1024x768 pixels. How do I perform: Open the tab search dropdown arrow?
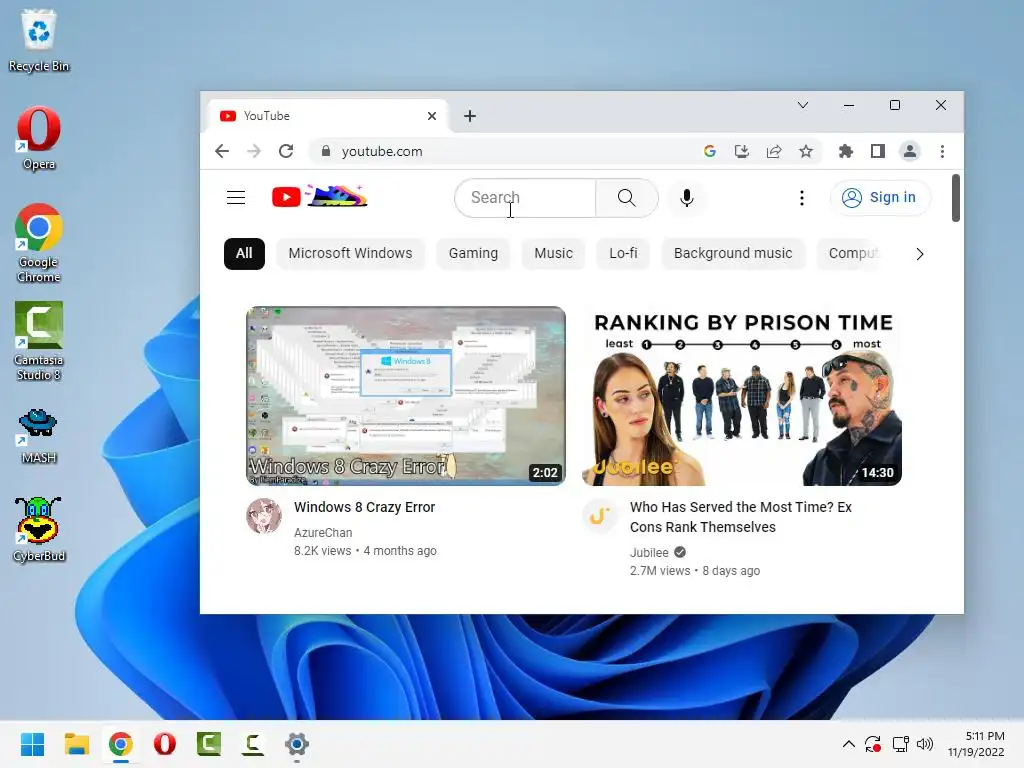coord(803,105)
